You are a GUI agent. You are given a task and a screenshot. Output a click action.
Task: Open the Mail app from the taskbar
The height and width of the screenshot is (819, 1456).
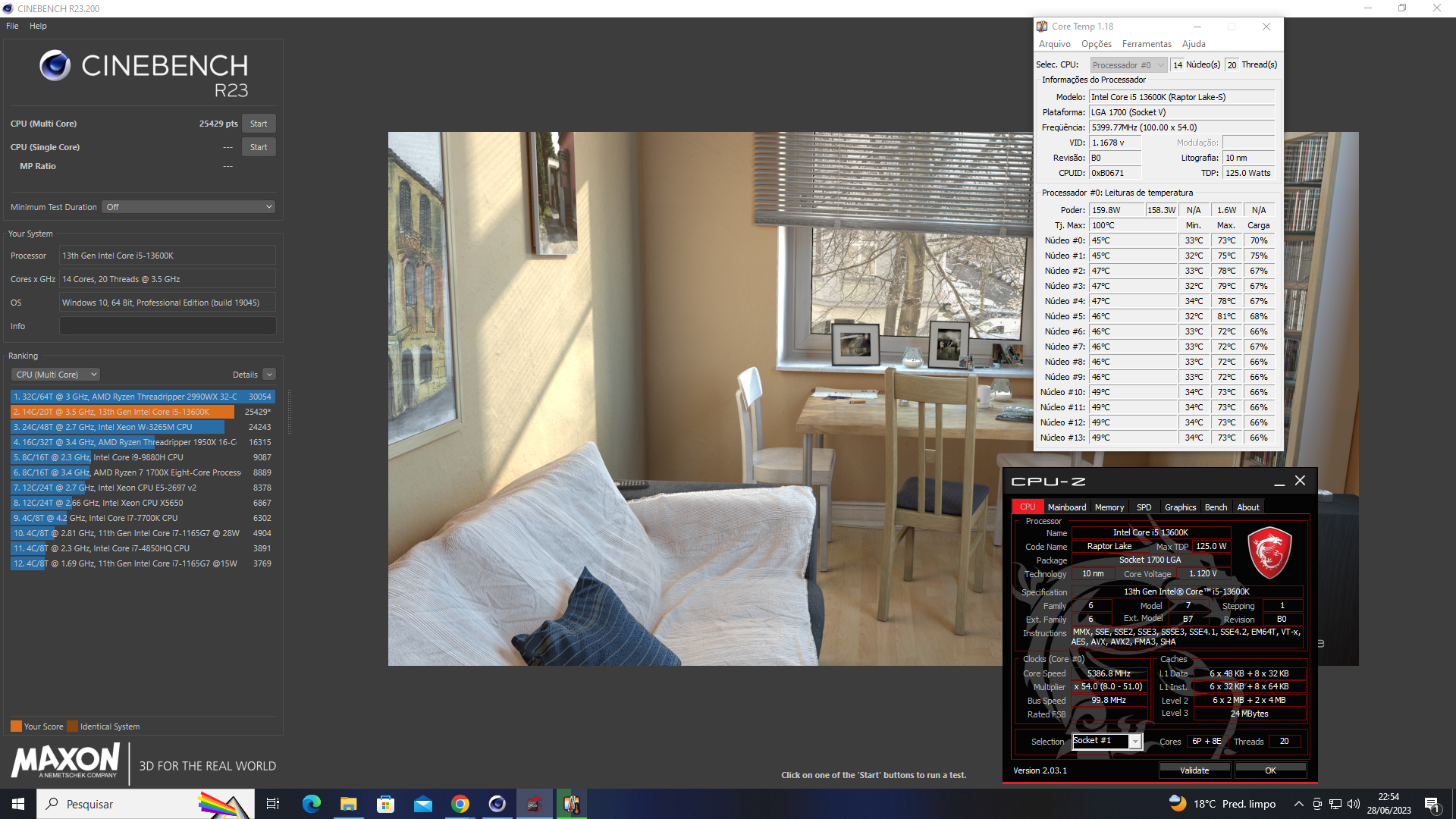tap(422, 804)
